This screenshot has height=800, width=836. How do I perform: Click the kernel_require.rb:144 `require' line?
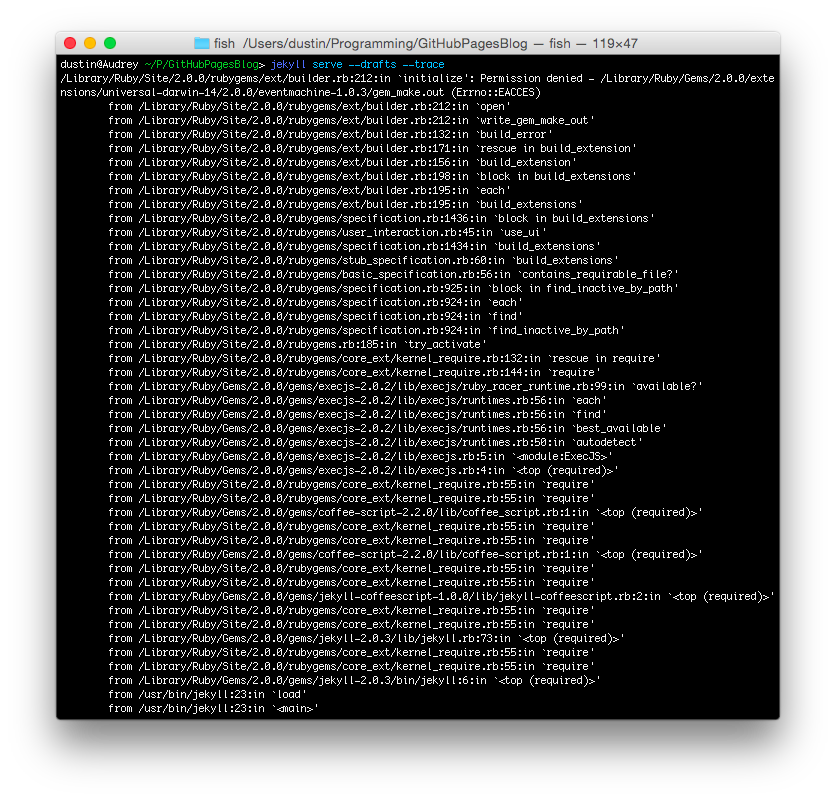click(x=355, y=372)
